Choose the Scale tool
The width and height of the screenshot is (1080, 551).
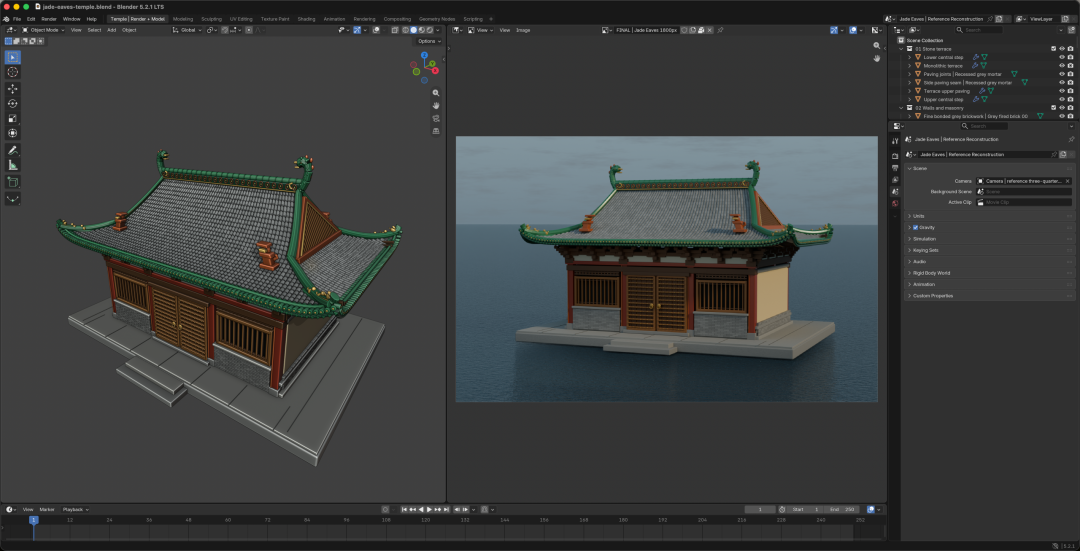click(x=12, y=118)
